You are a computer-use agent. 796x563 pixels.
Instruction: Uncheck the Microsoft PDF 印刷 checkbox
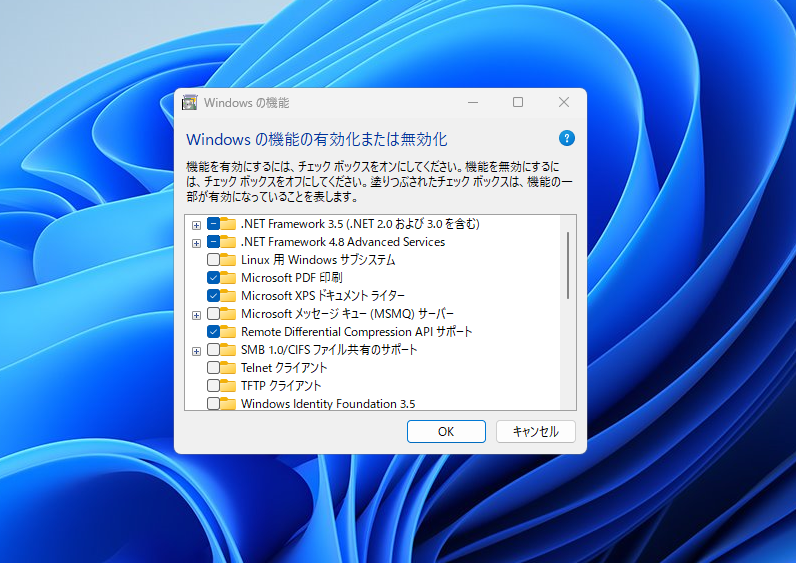213,278
